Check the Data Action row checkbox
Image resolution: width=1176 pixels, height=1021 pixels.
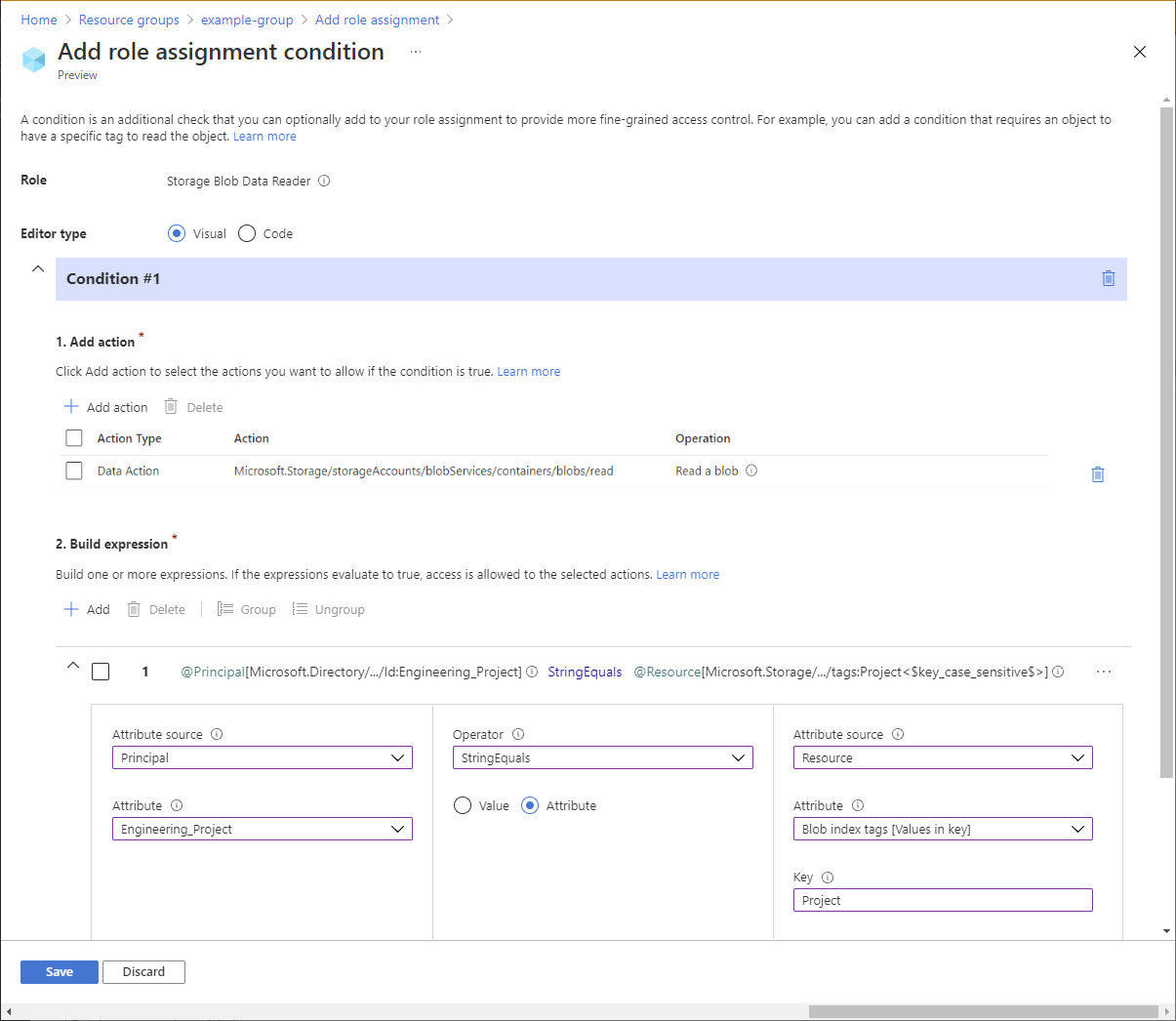point(73,470)
